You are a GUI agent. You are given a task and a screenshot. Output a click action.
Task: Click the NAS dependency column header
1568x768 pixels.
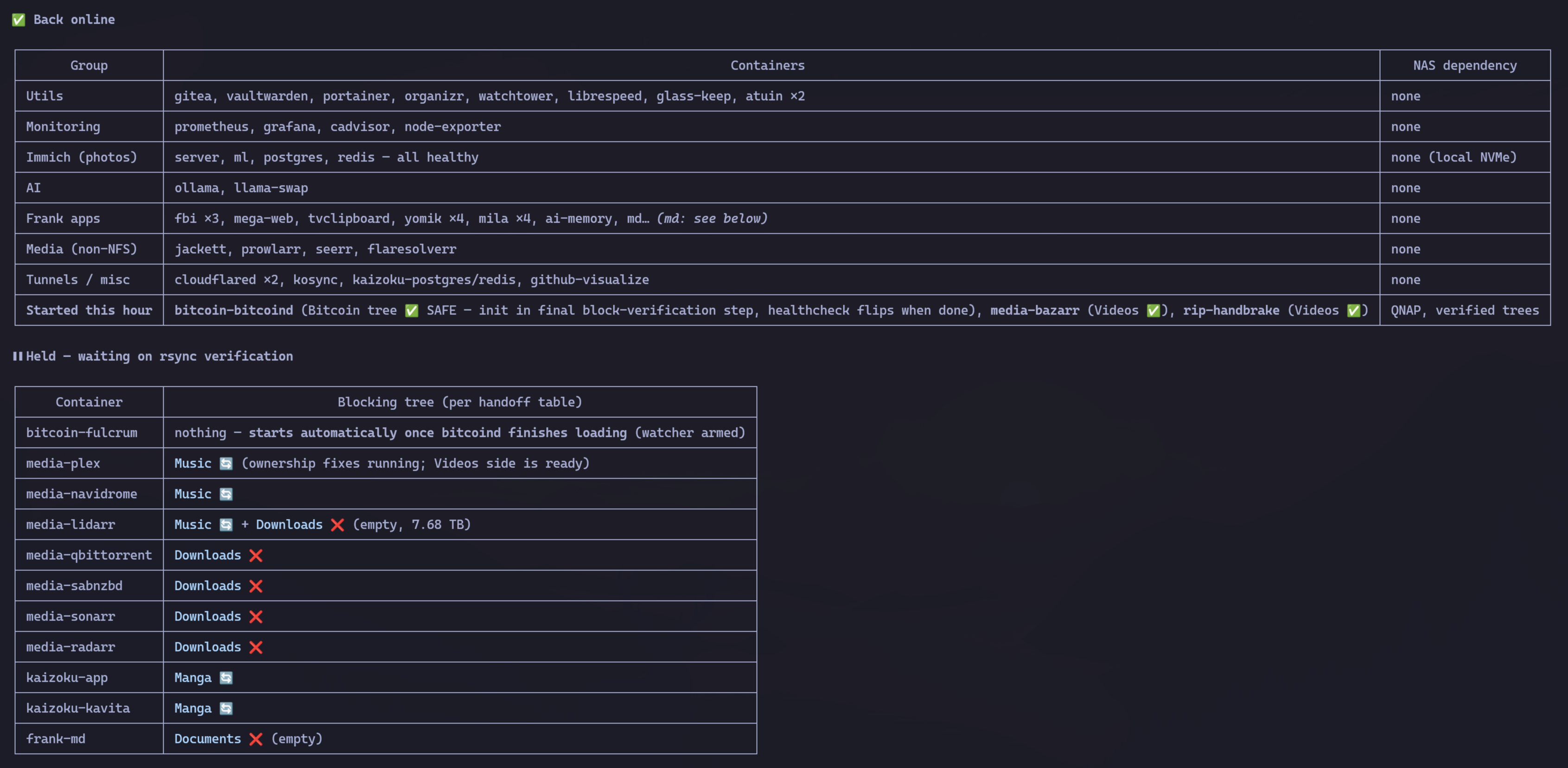[1465, 65]
